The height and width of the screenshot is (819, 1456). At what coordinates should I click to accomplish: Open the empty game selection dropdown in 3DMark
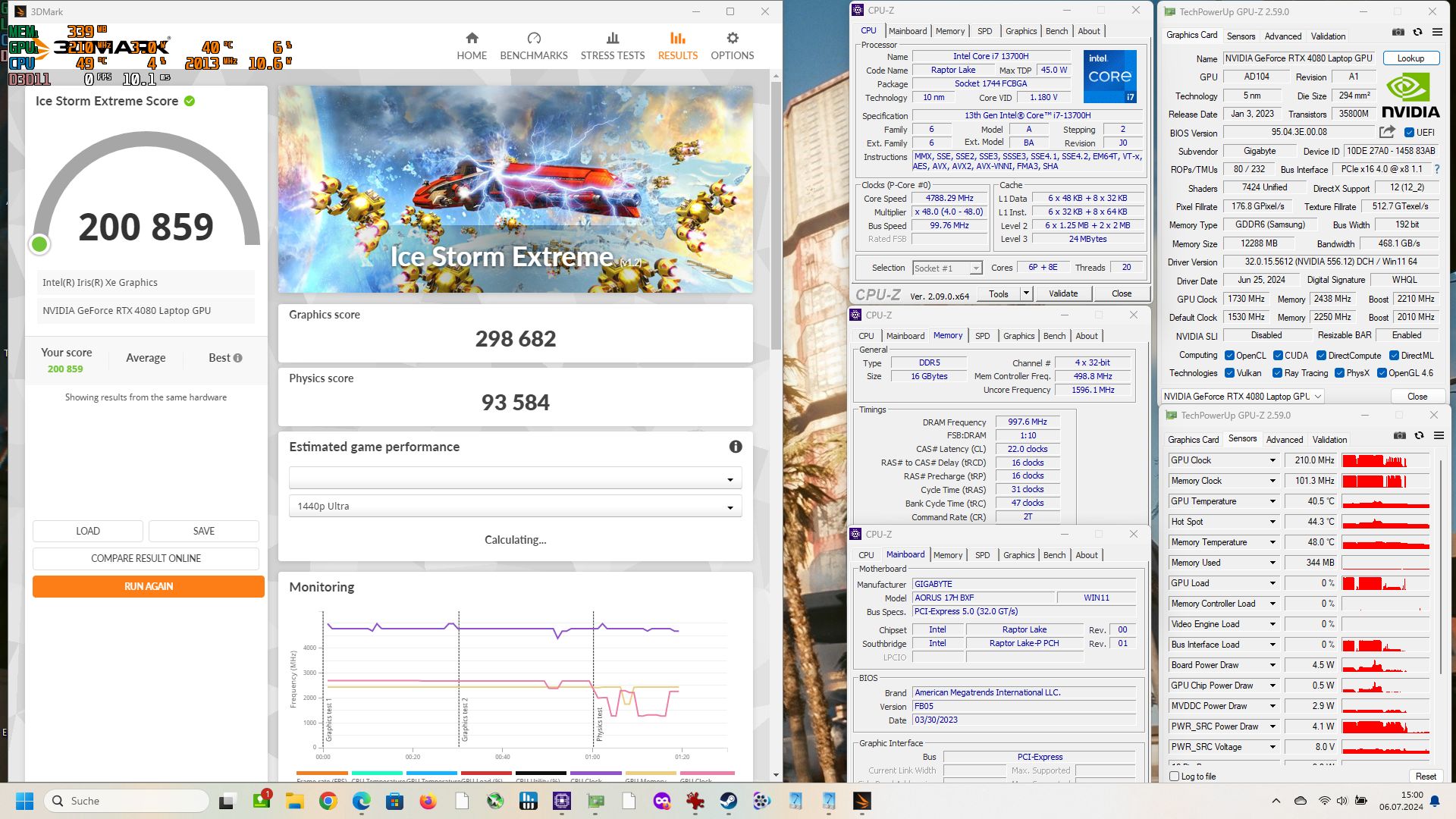coord(515,479)
